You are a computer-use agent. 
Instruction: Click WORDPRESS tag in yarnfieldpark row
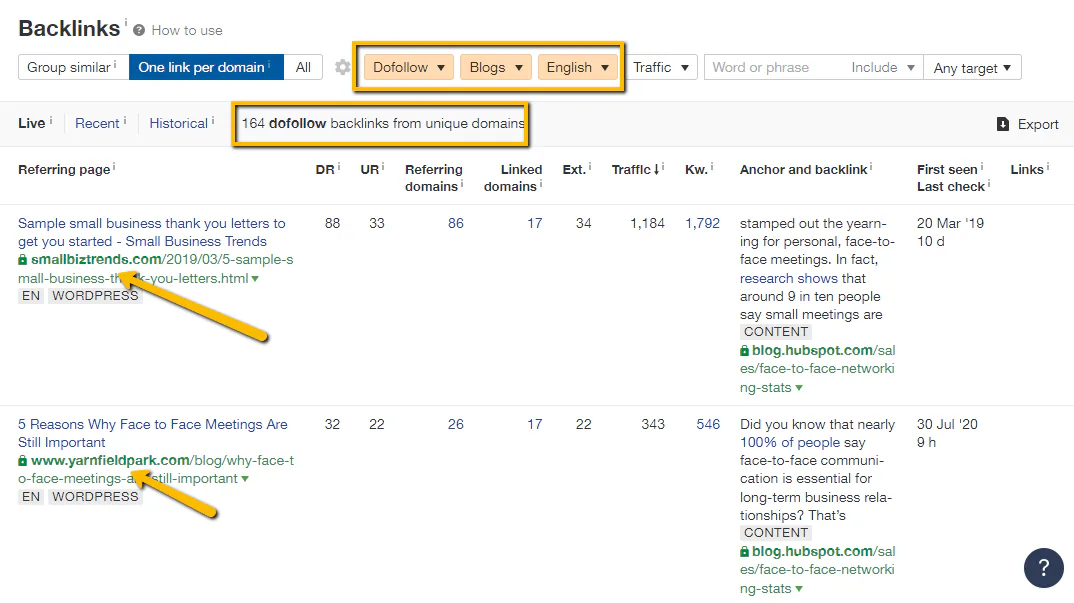pyautogui.click(x=95, y=497)
